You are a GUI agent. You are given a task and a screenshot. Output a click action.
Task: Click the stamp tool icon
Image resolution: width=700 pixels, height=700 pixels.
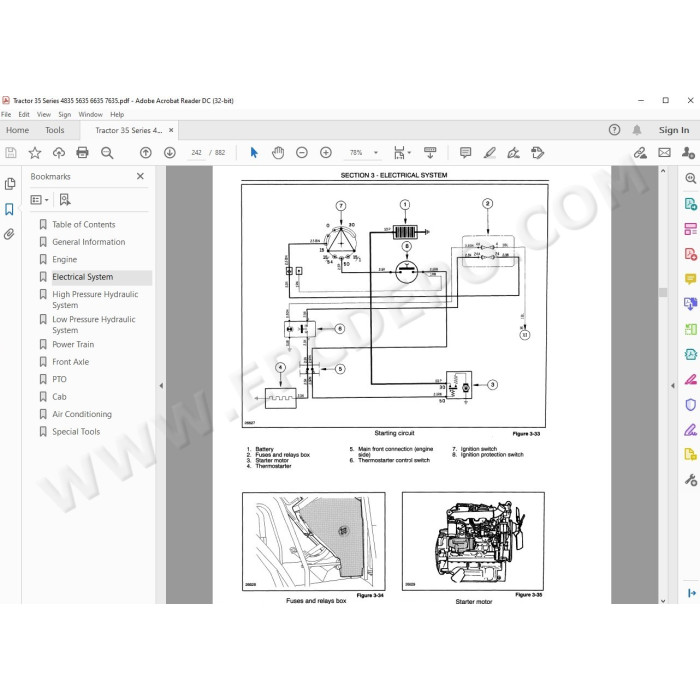click(x=538, y=153)
